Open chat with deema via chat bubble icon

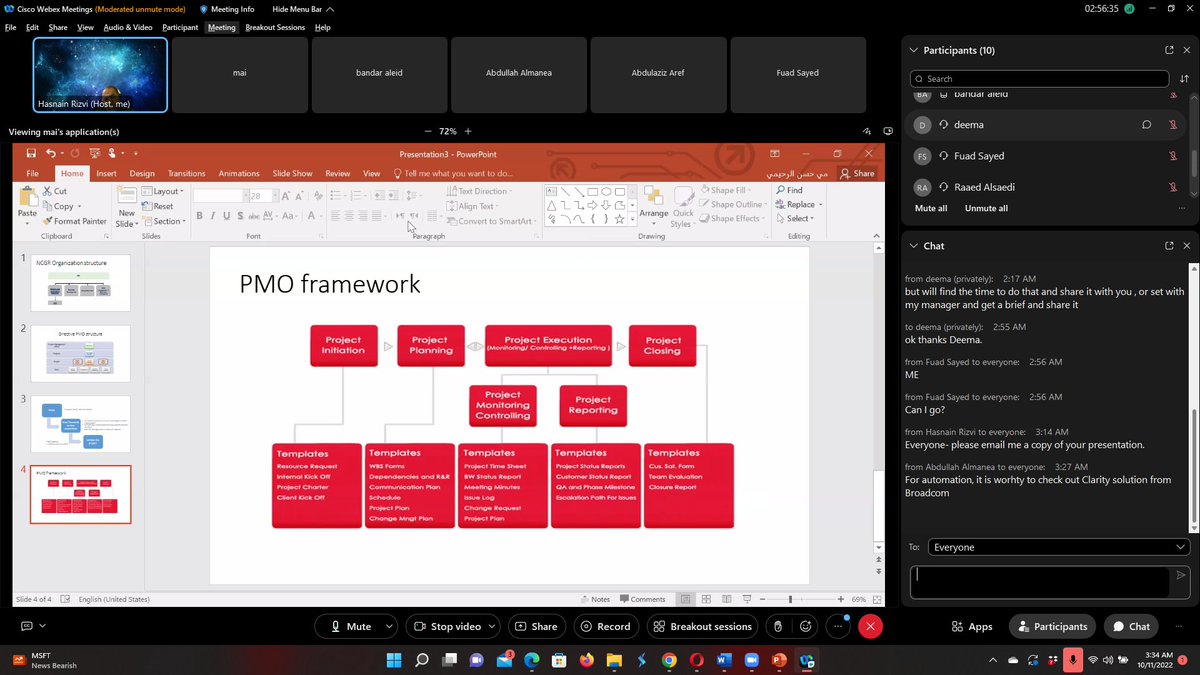1146,125
